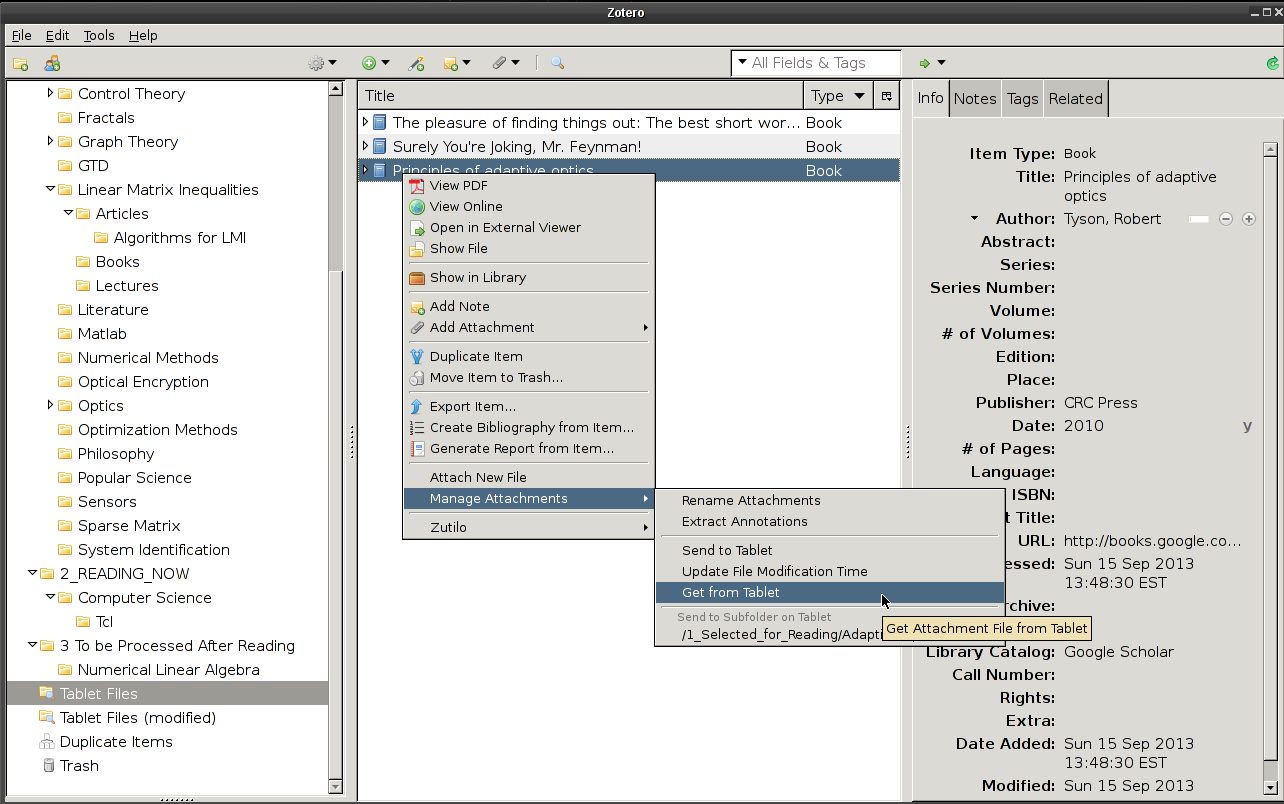Open the Help menu
This screenshot has height=804, width=1284.
[x=143, y=35]
